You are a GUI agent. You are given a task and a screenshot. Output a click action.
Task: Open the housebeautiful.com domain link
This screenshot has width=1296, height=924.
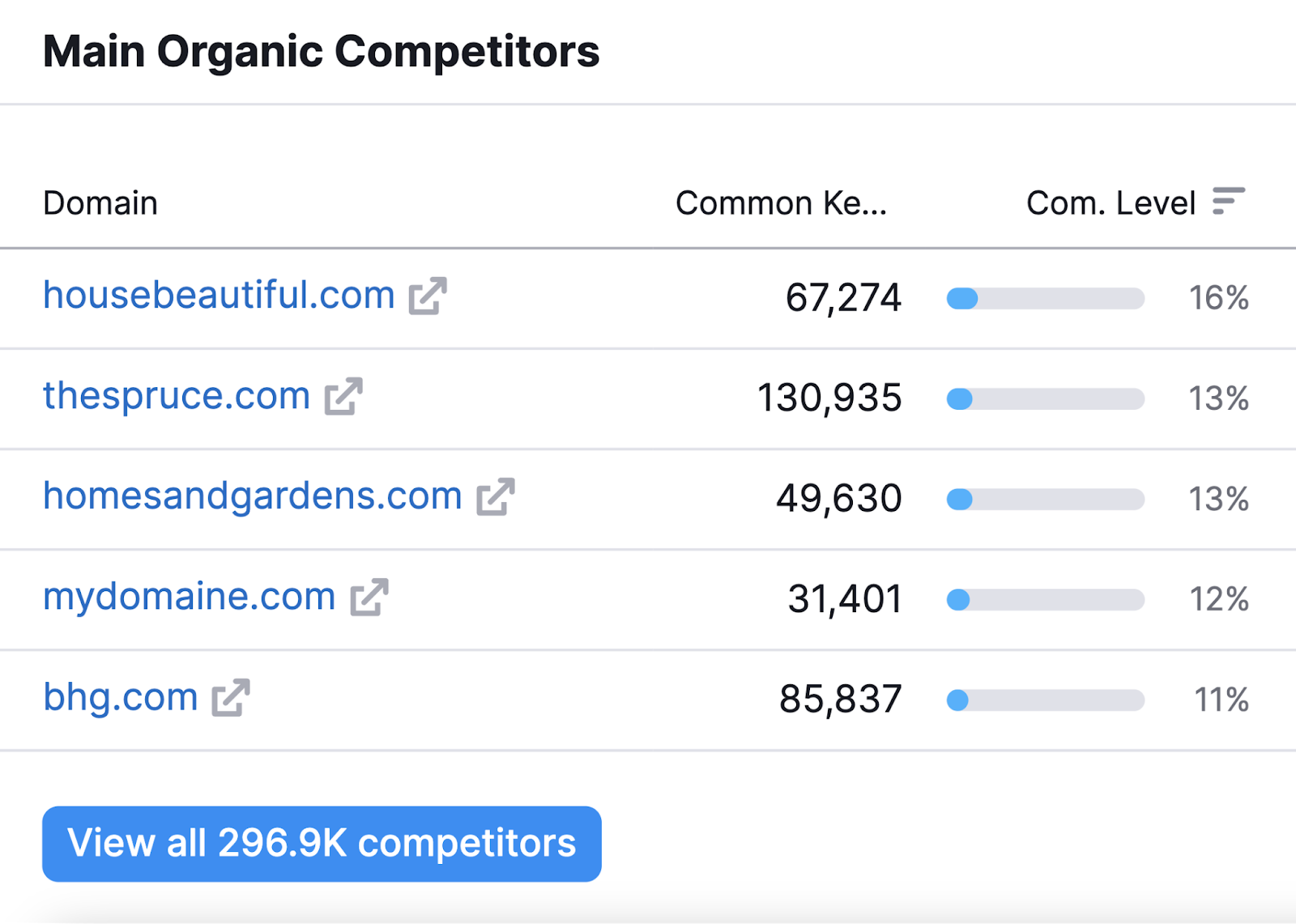(219, 296)
